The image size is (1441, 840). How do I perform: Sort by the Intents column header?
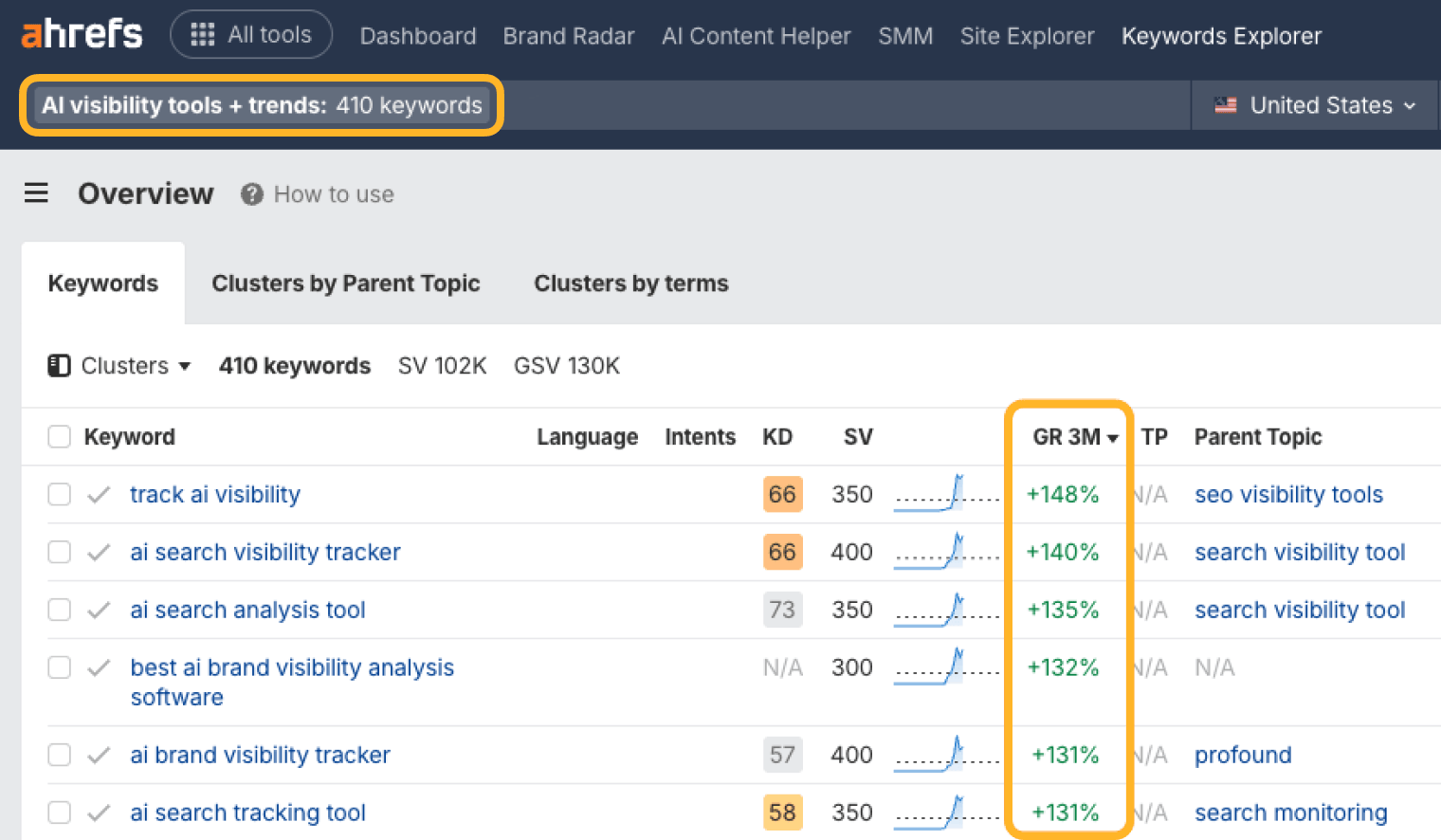point(701,437)
